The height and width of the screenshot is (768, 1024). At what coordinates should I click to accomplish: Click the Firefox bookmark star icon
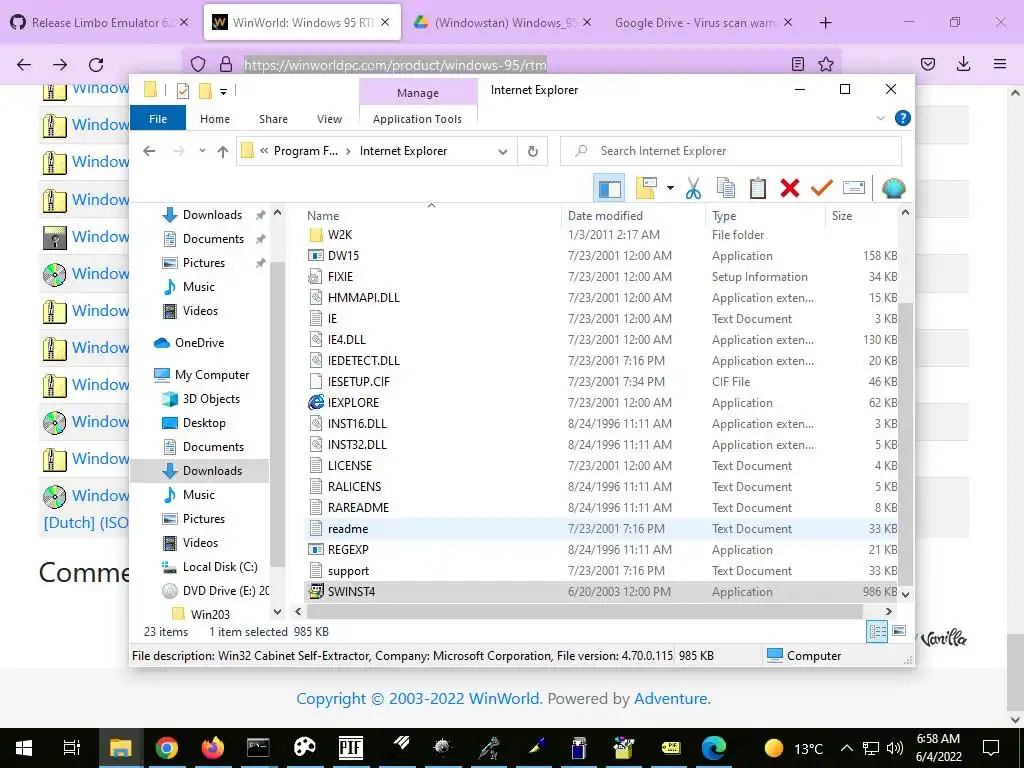tap(826, 64)
